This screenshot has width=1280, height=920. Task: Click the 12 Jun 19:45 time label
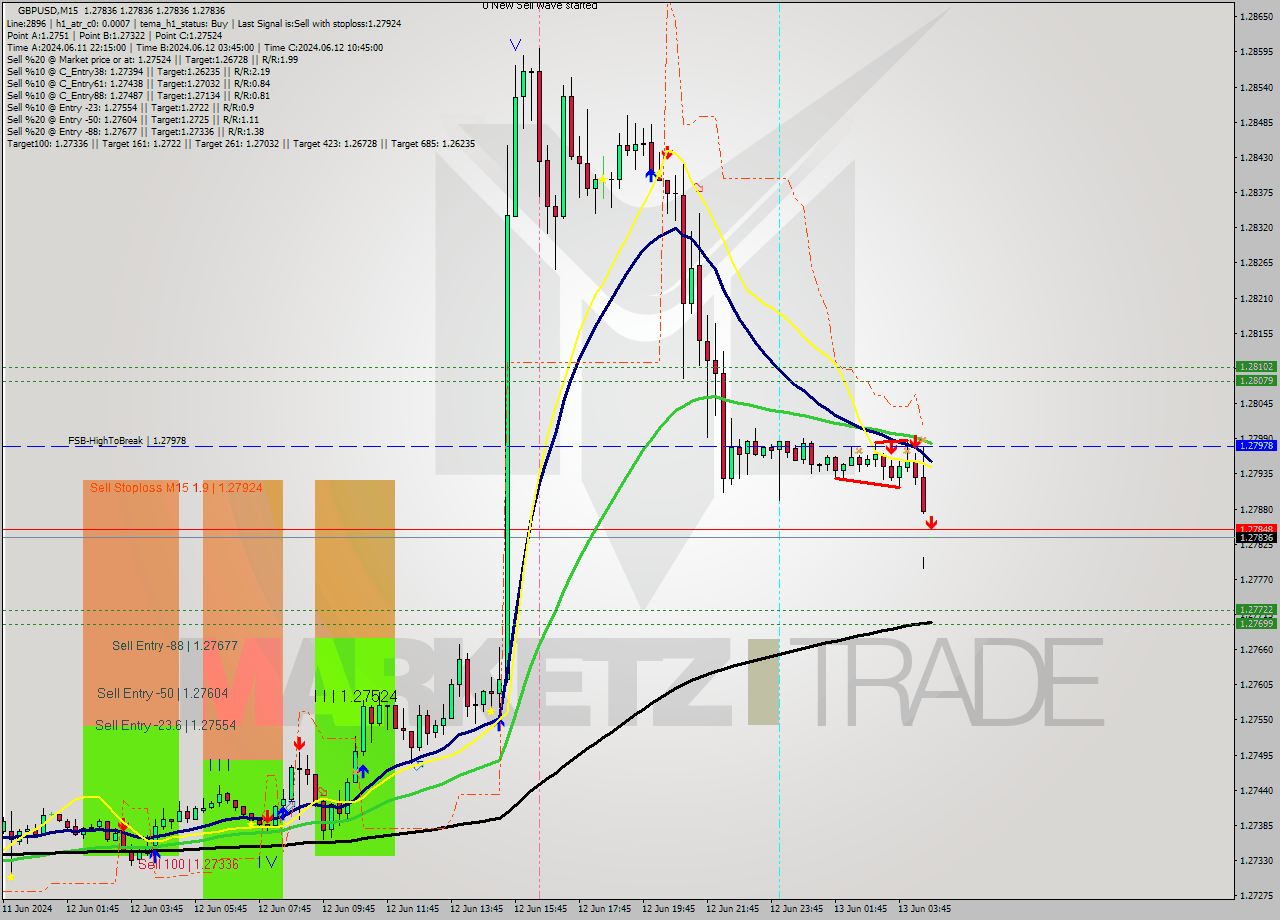[669, 909]
